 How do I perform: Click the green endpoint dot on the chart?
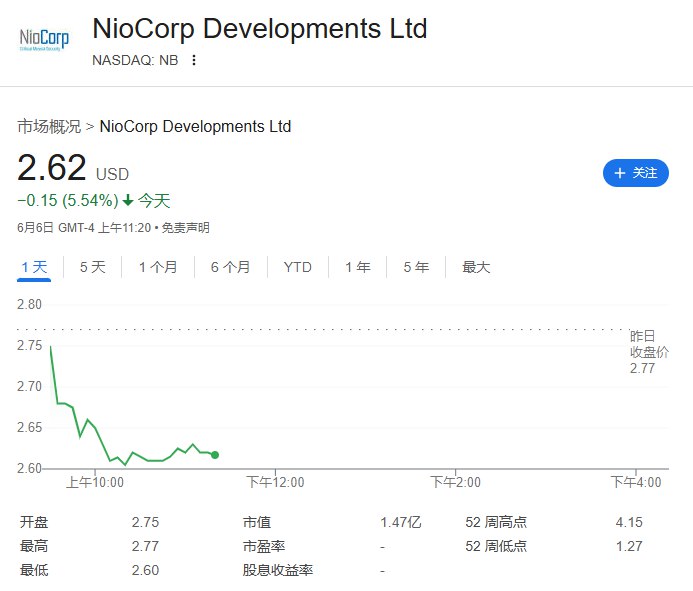(x=215, y=455)
